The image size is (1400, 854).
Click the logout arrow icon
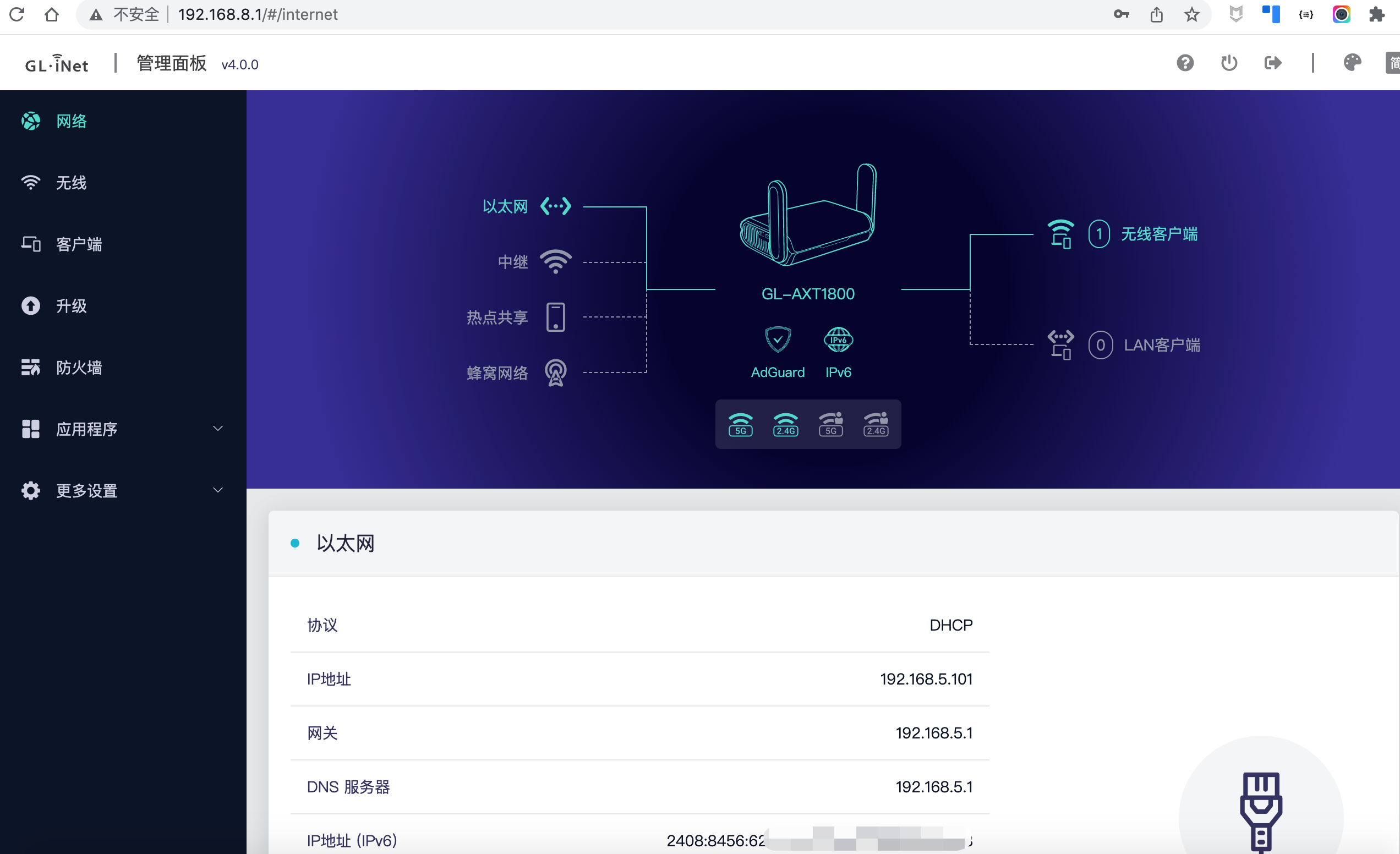pos(1273,63)
